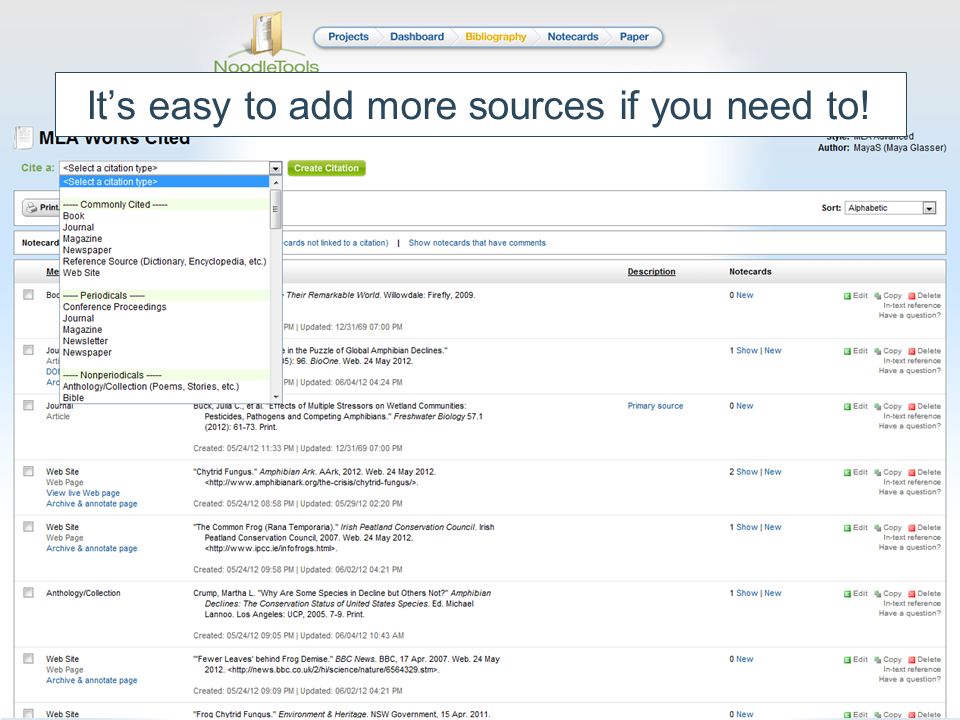This screenshot has width=960, height=720.
Task: Check the box for Anthology/Collection entry
Action: [x=28, y=593]
